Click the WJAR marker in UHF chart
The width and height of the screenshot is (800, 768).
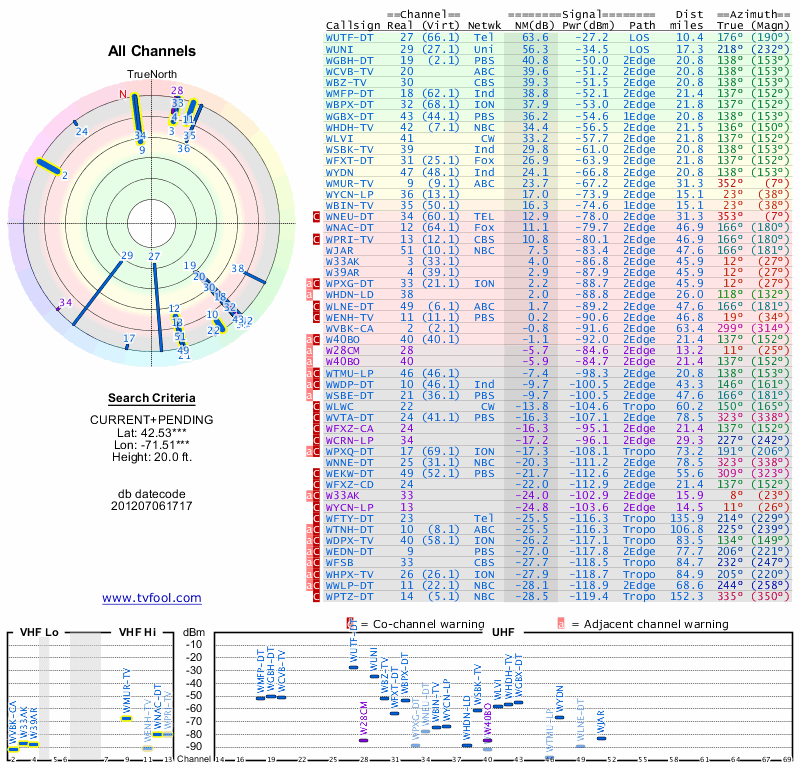pos(602,738)
